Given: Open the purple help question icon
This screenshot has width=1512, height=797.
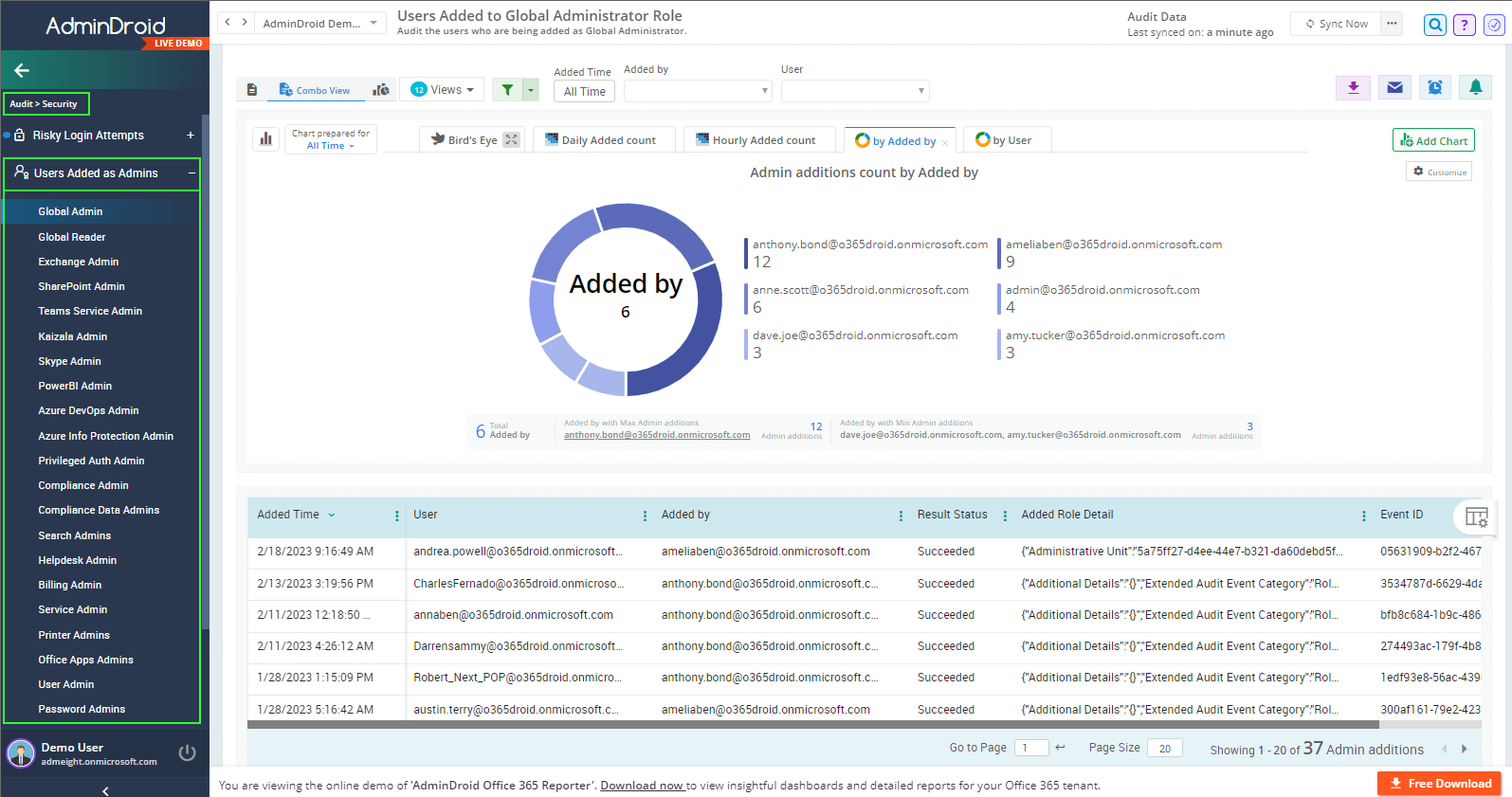Looking at the screenshot, I should [1465, 26].
